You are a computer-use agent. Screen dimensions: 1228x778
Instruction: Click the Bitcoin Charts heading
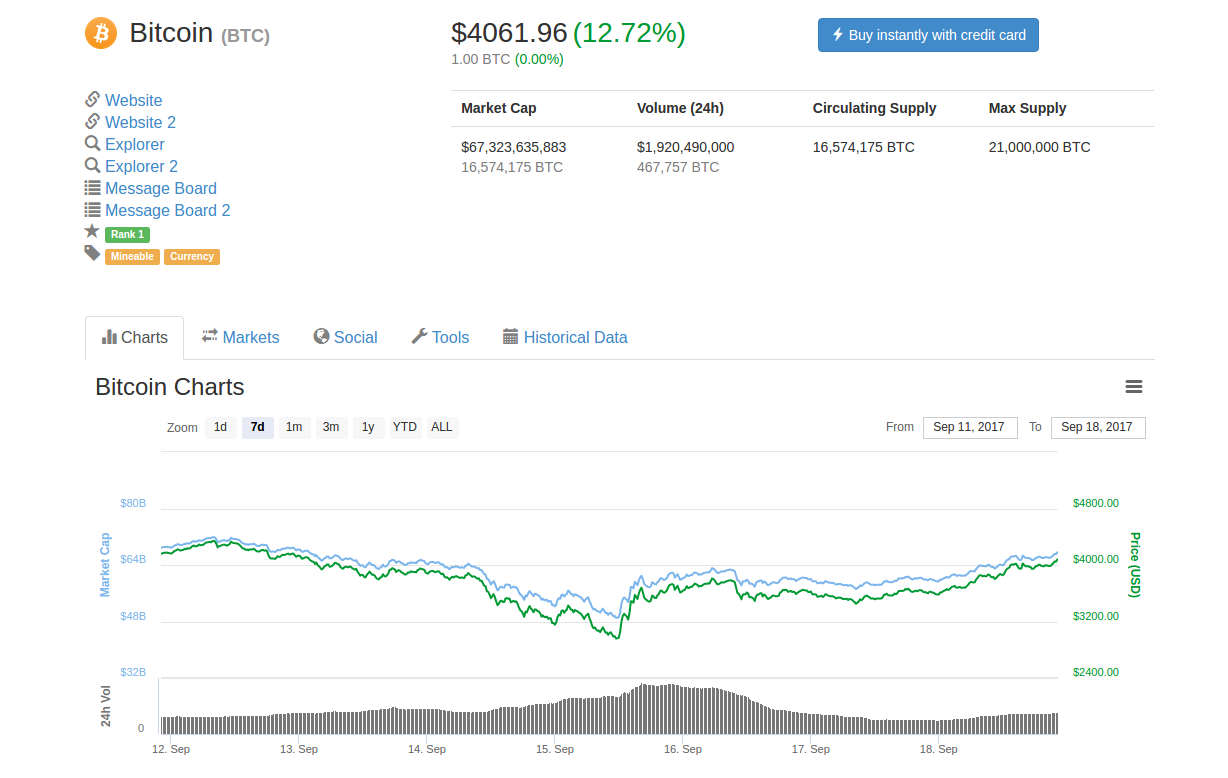click(170, 387)
